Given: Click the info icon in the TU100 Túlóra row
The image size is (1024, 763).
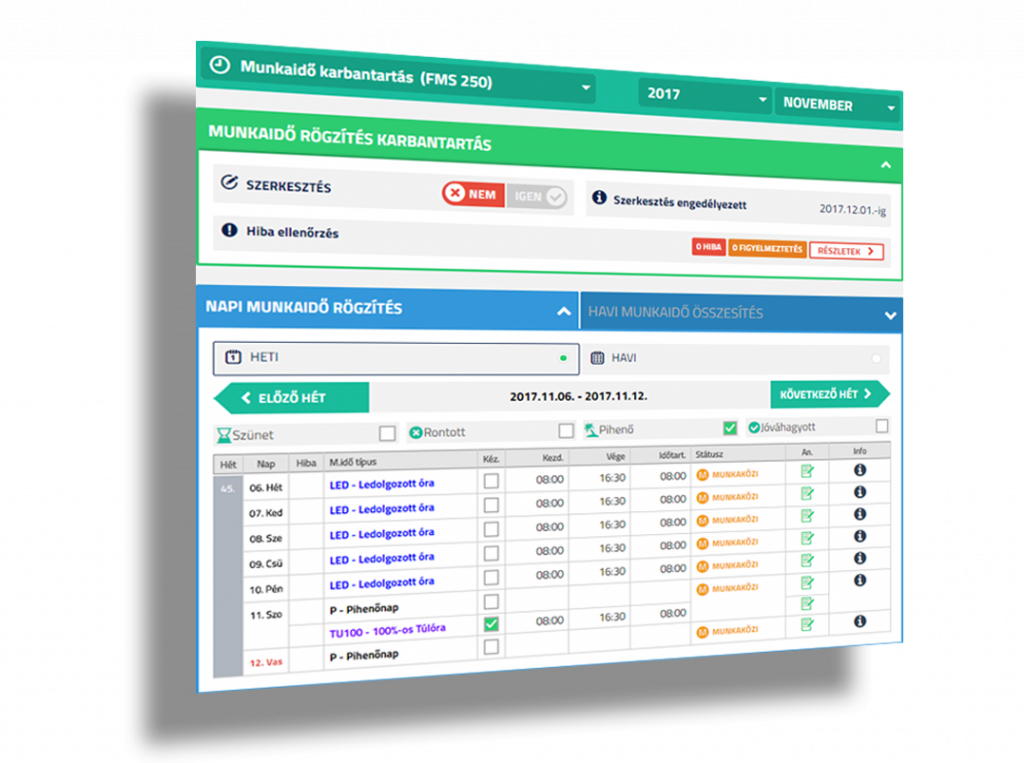Looking at the screenshot, I should pos(859,622).
